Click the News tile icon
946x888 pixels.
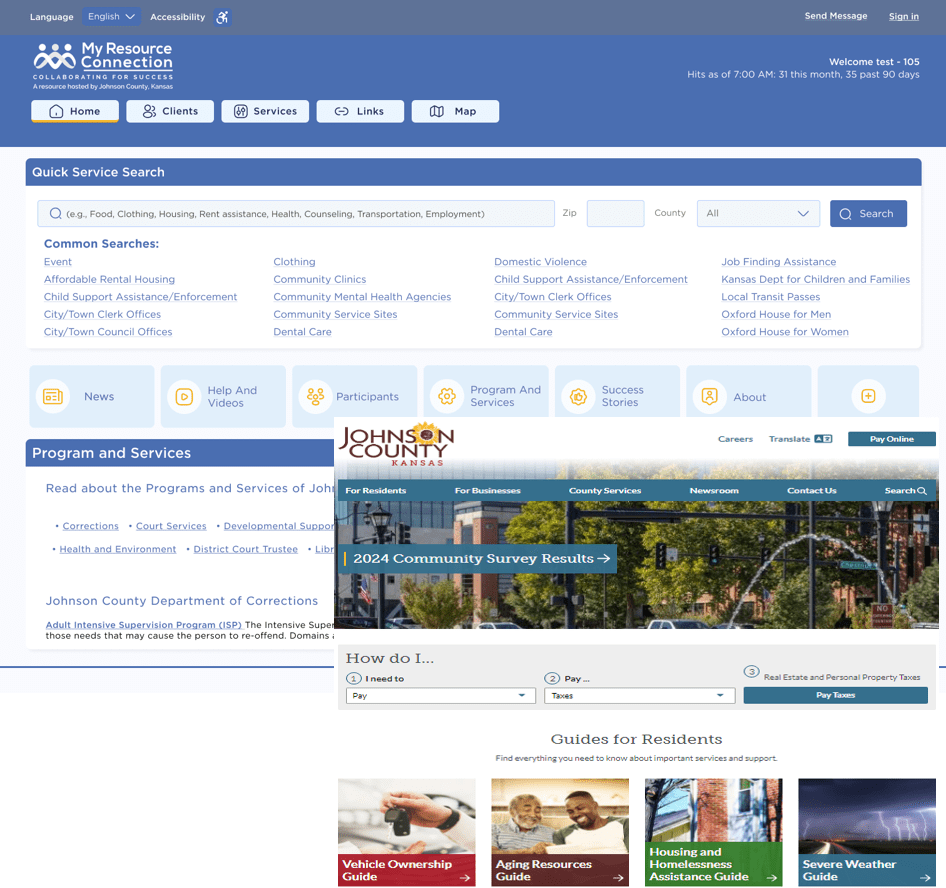pyautogui.click(x=53, y=396)
